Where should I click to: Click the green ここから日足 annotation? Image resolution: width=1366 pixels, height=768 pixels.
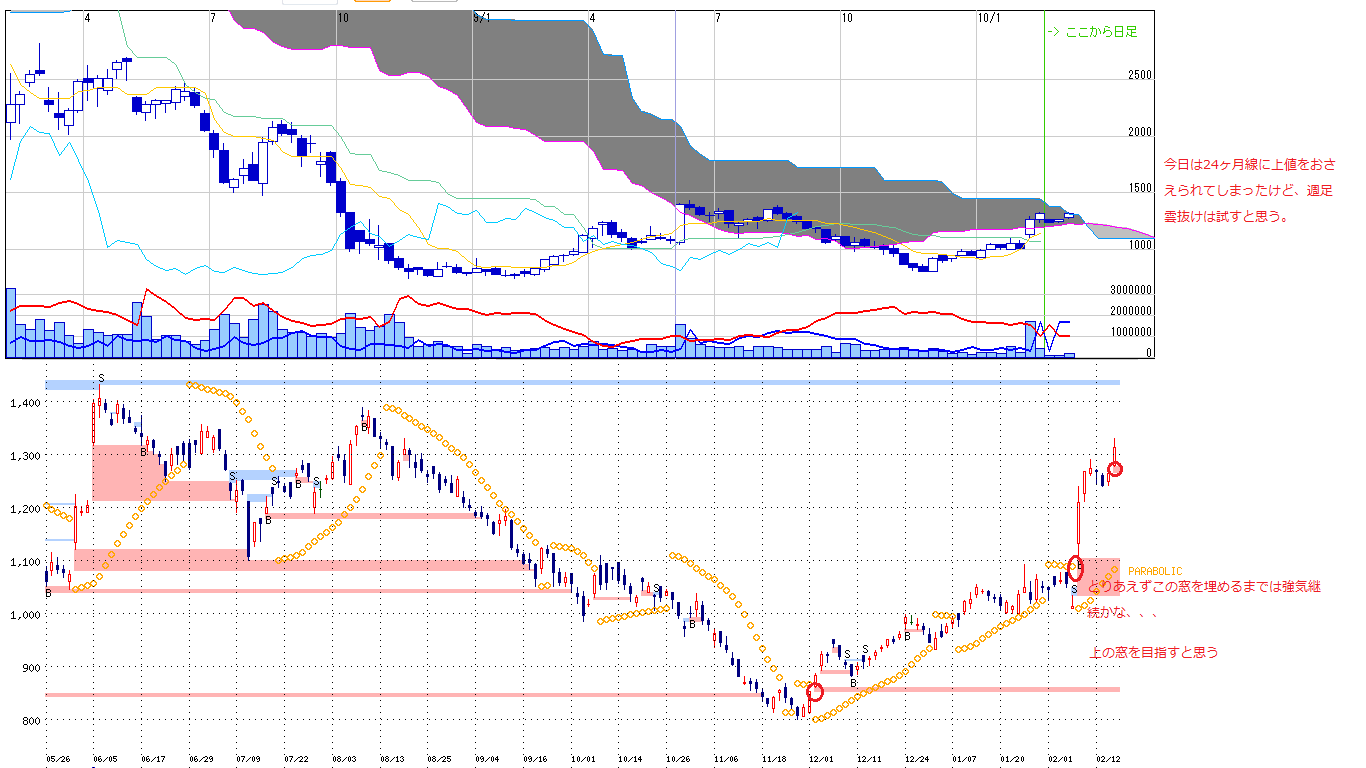(x=1092, y=32)
